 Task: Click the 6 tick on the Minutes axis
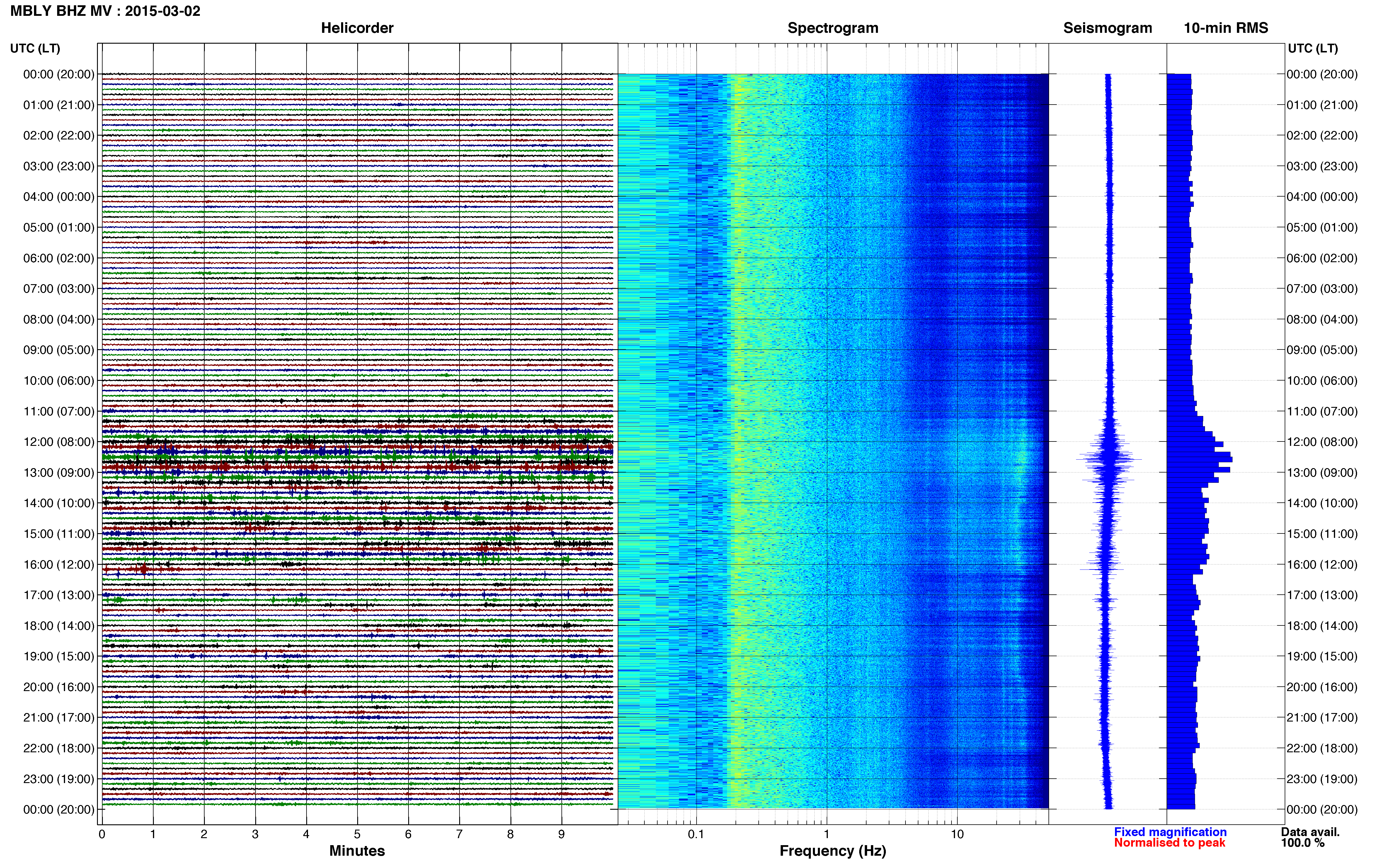(408, 834)
